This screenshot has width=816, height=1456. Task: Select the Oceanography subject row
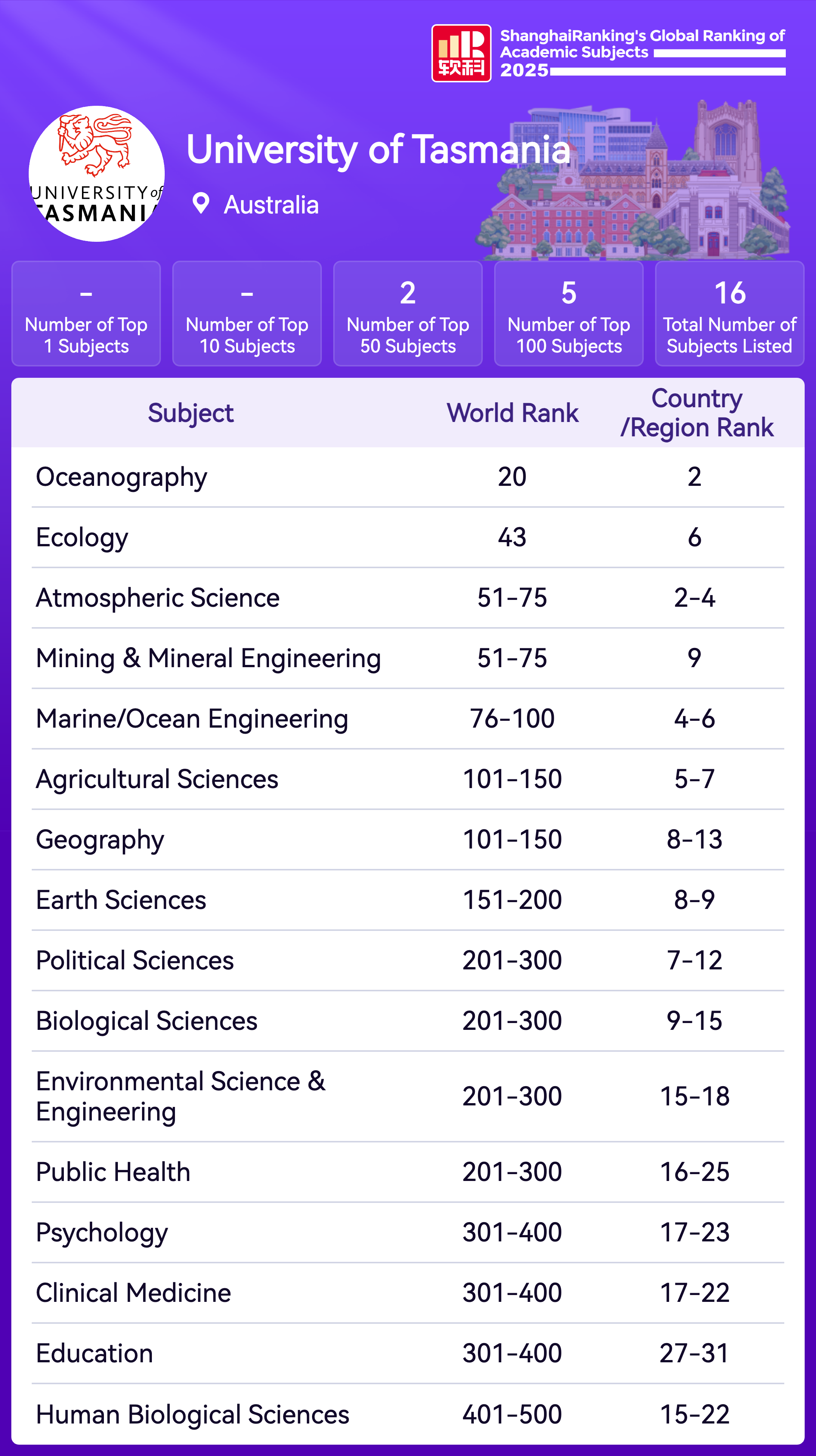coord(122,477)
